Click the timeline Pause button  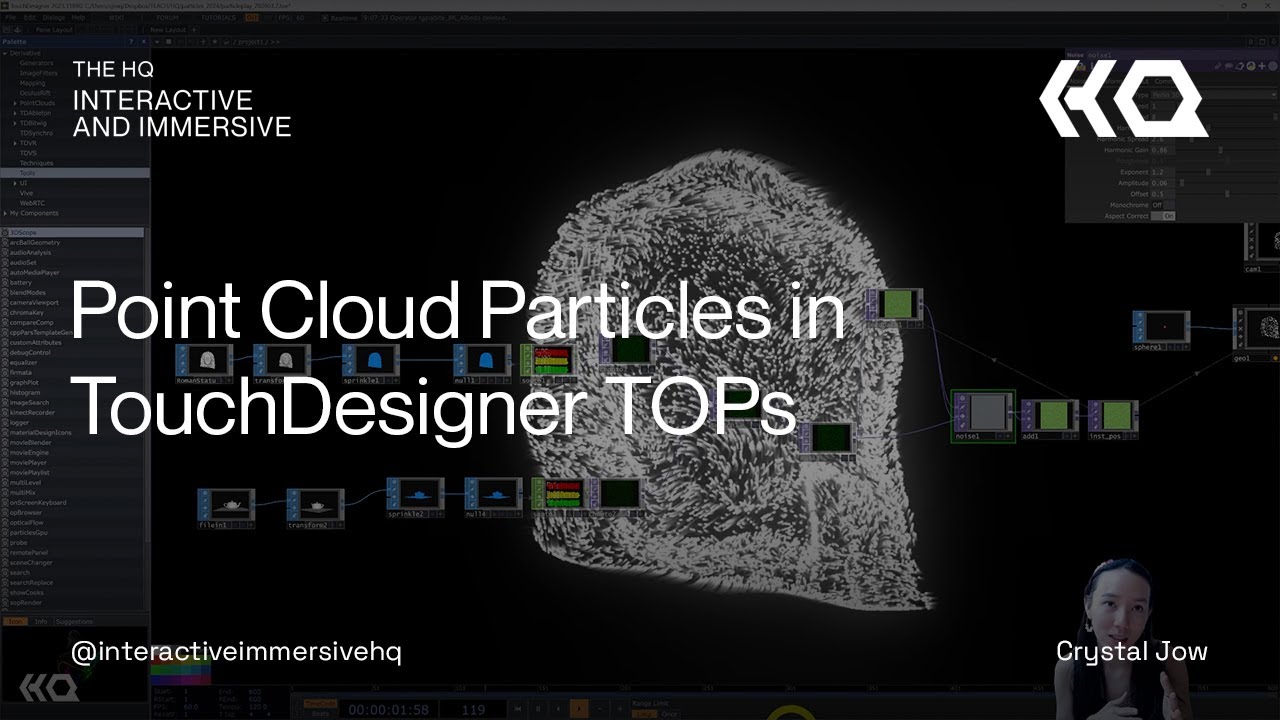539,709
